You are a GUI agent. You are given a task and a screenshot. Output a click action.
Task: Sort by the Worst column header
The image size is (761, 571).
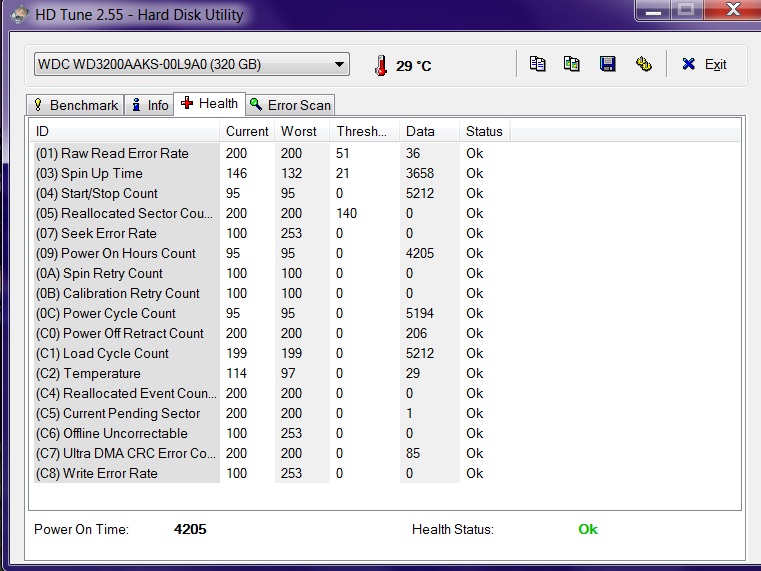302,131
